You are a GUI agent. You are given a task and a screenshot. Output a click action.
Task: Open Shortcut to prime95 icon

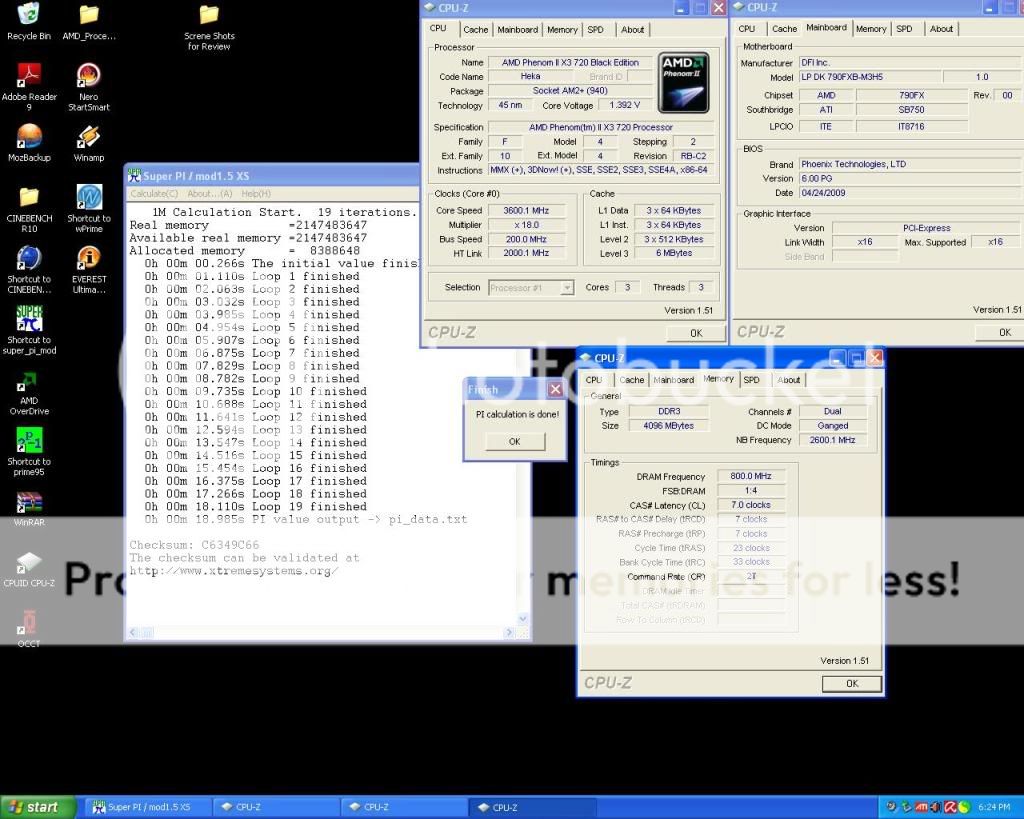29,452
